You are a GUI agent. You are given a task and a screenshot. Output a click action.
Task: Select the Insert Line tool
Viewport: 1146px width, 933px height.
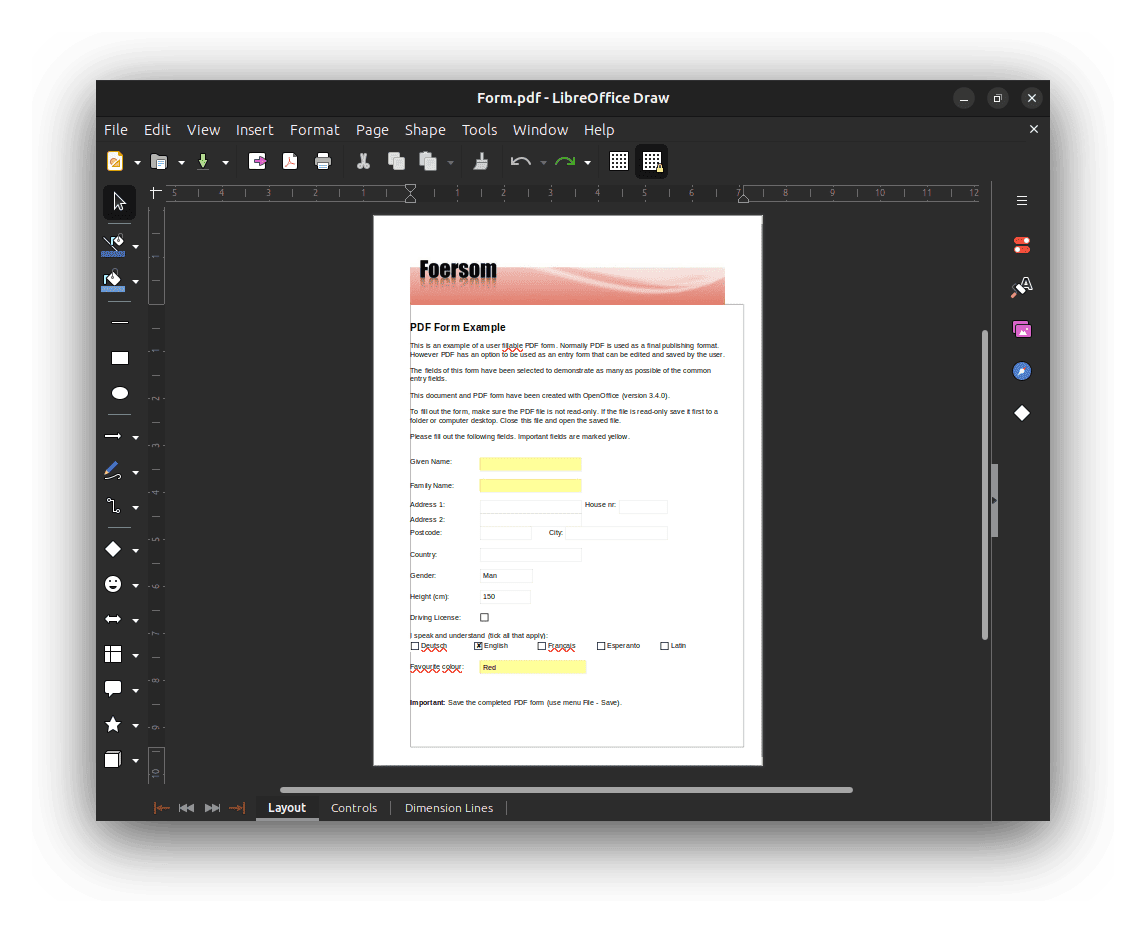coord(120,322)
